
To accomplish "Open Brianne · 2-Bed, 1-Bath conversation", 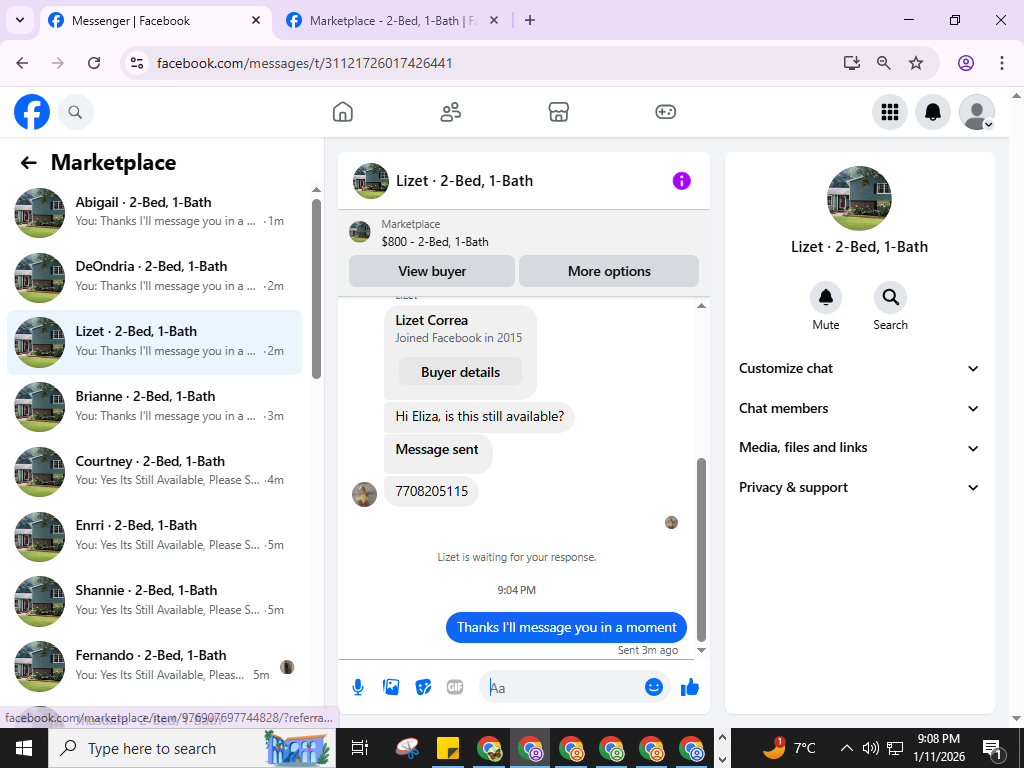I will click(155, 407).
